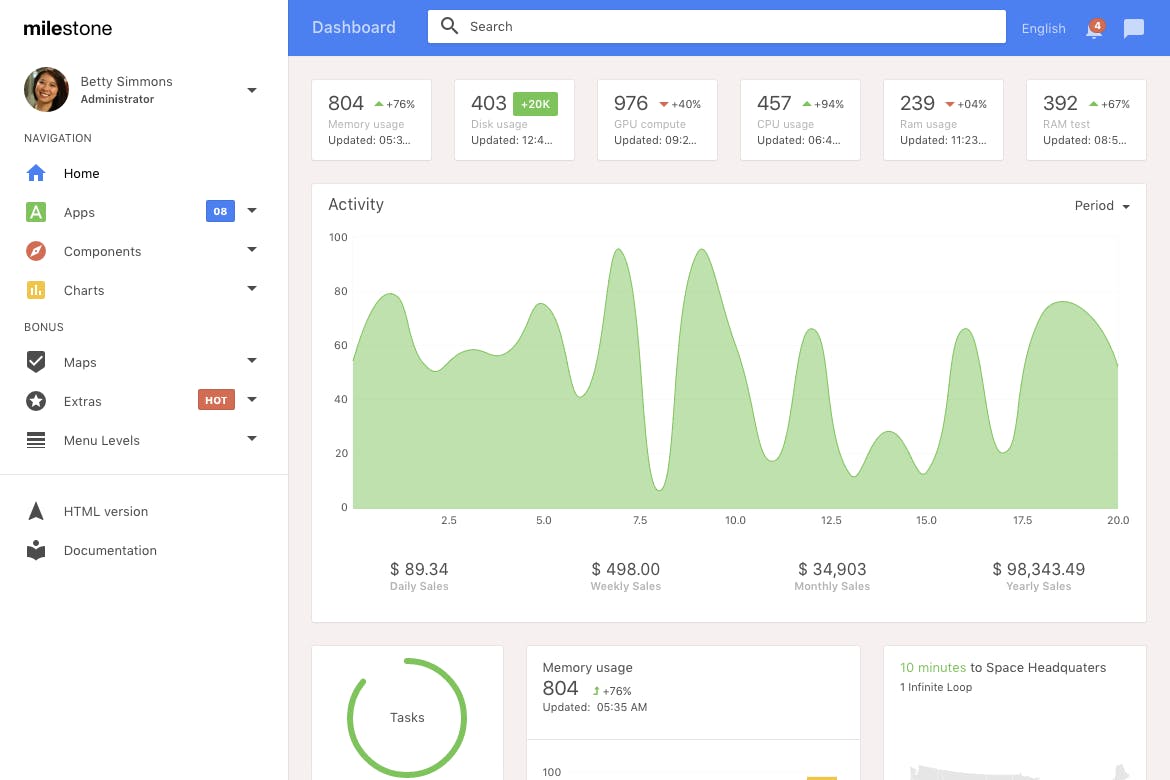The height and width of the screenshot is (780, 1170).
Task: Click the Components compass icon
Action: tap(36, 251)
